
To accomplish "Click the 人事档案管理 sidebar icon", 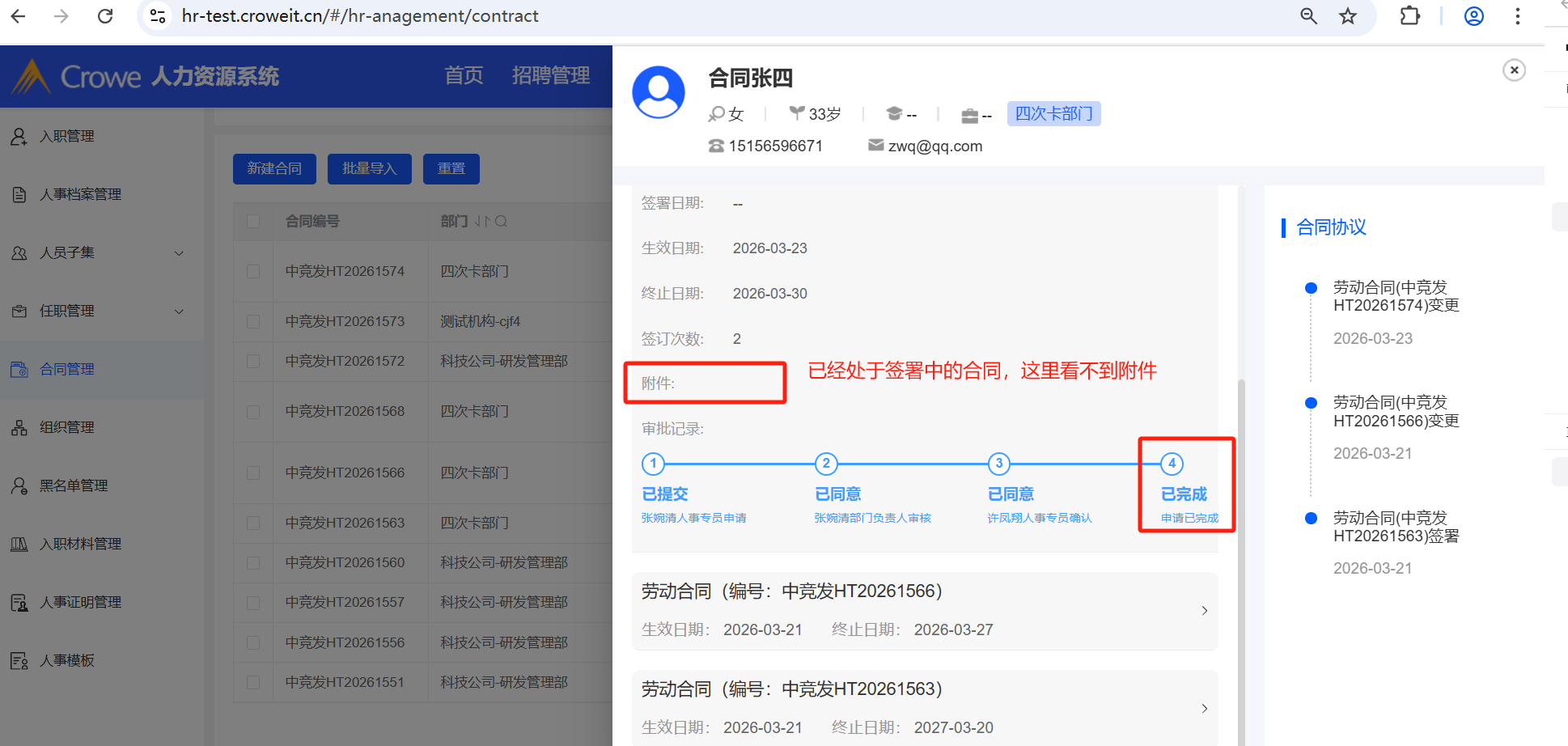I will [19, 195].
